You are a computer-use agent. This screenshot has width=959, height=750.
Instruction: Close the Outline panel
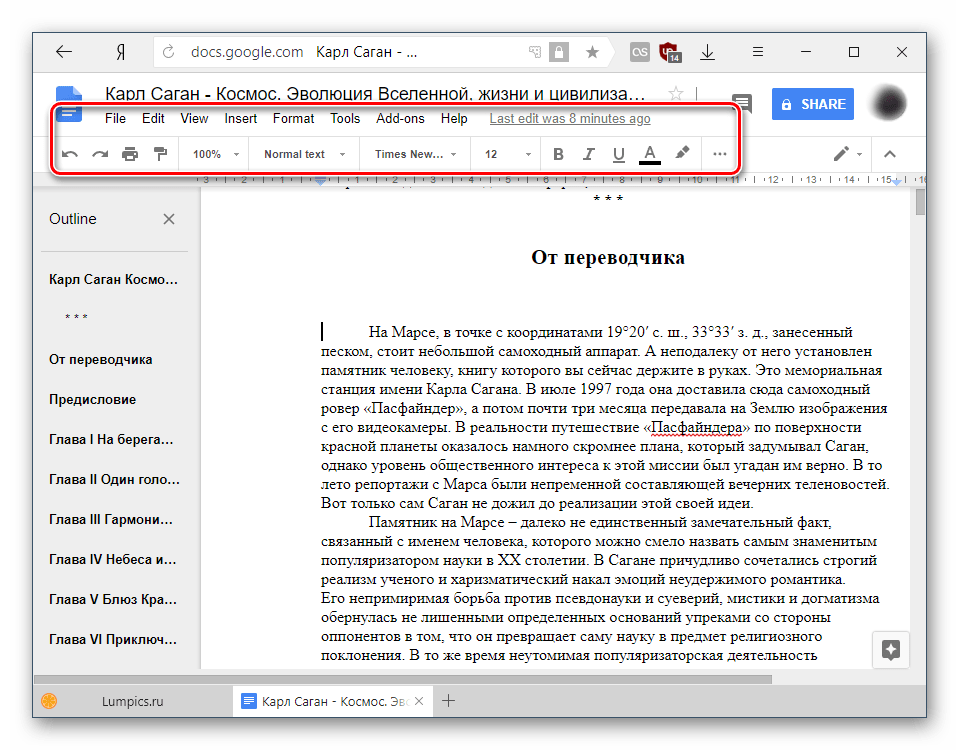169,219
